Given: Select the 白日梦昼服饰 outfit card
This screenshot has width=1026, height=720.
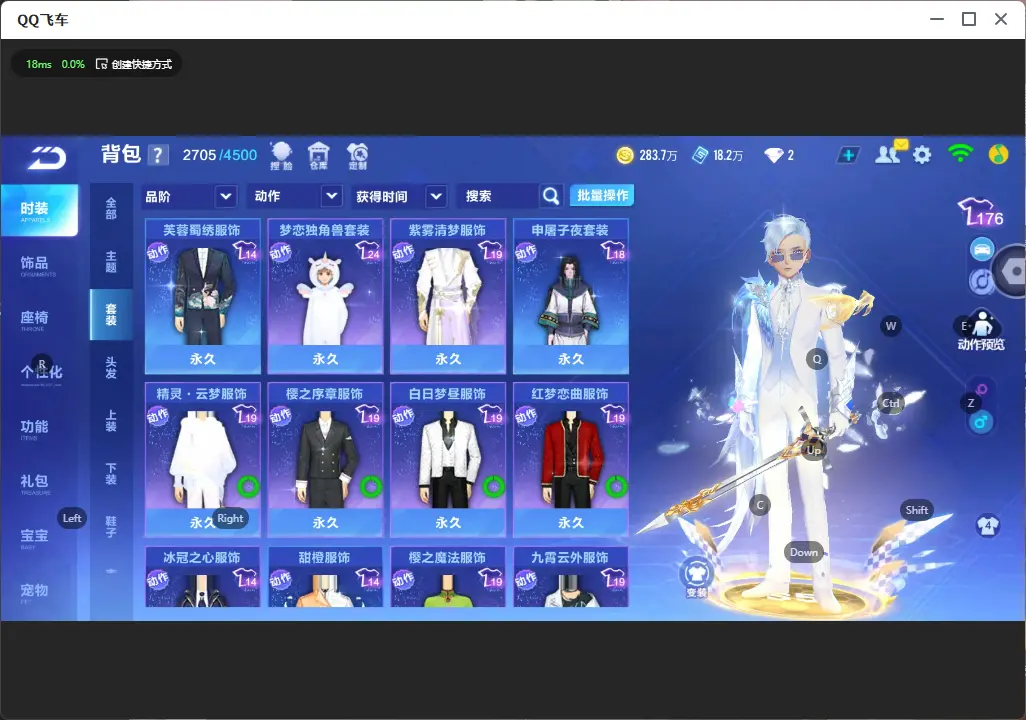Looking at the screenshot, I should coord(448,459).
